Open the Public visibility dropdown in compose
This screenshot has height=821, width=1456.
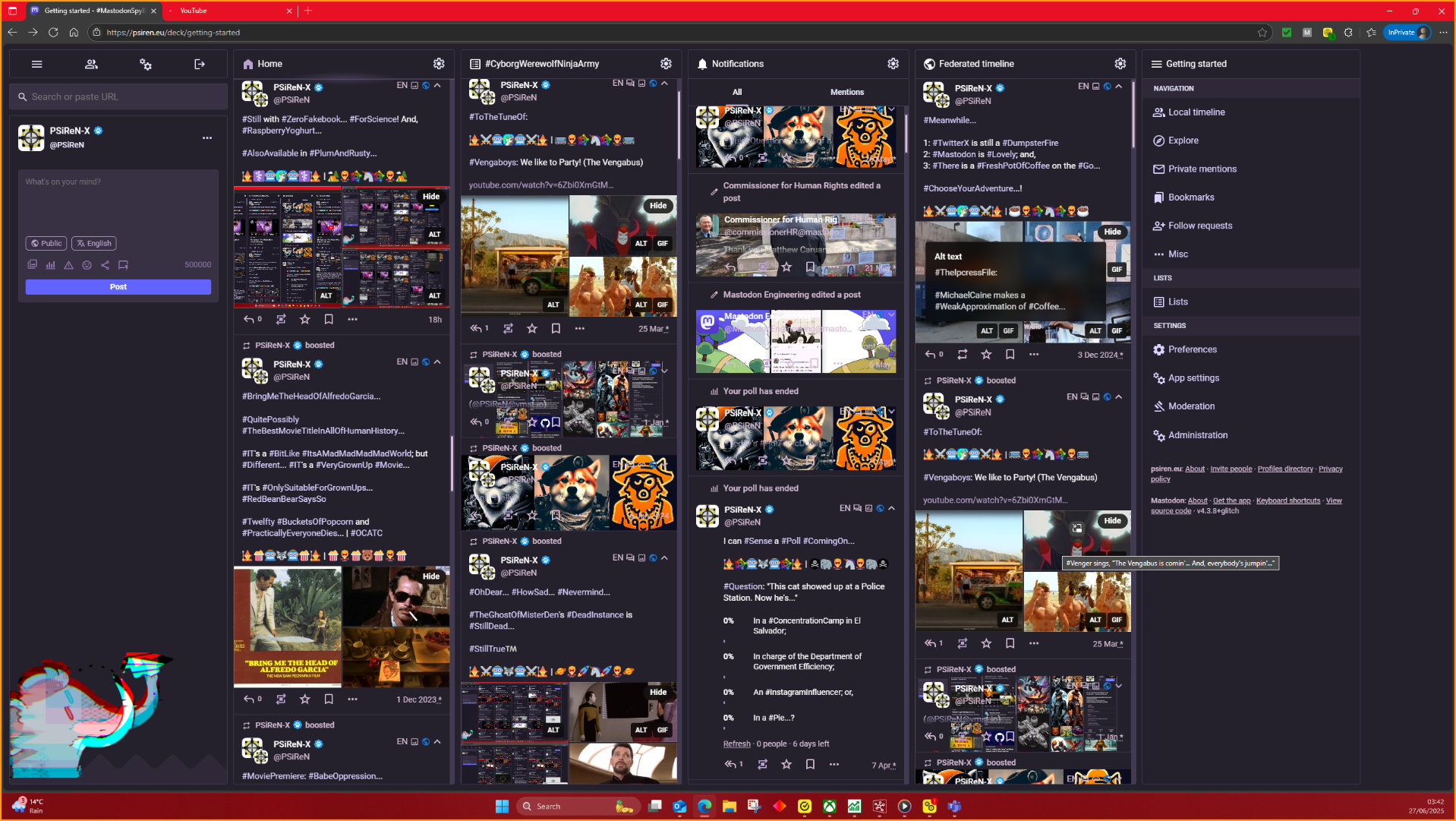[x=46, y=244]
